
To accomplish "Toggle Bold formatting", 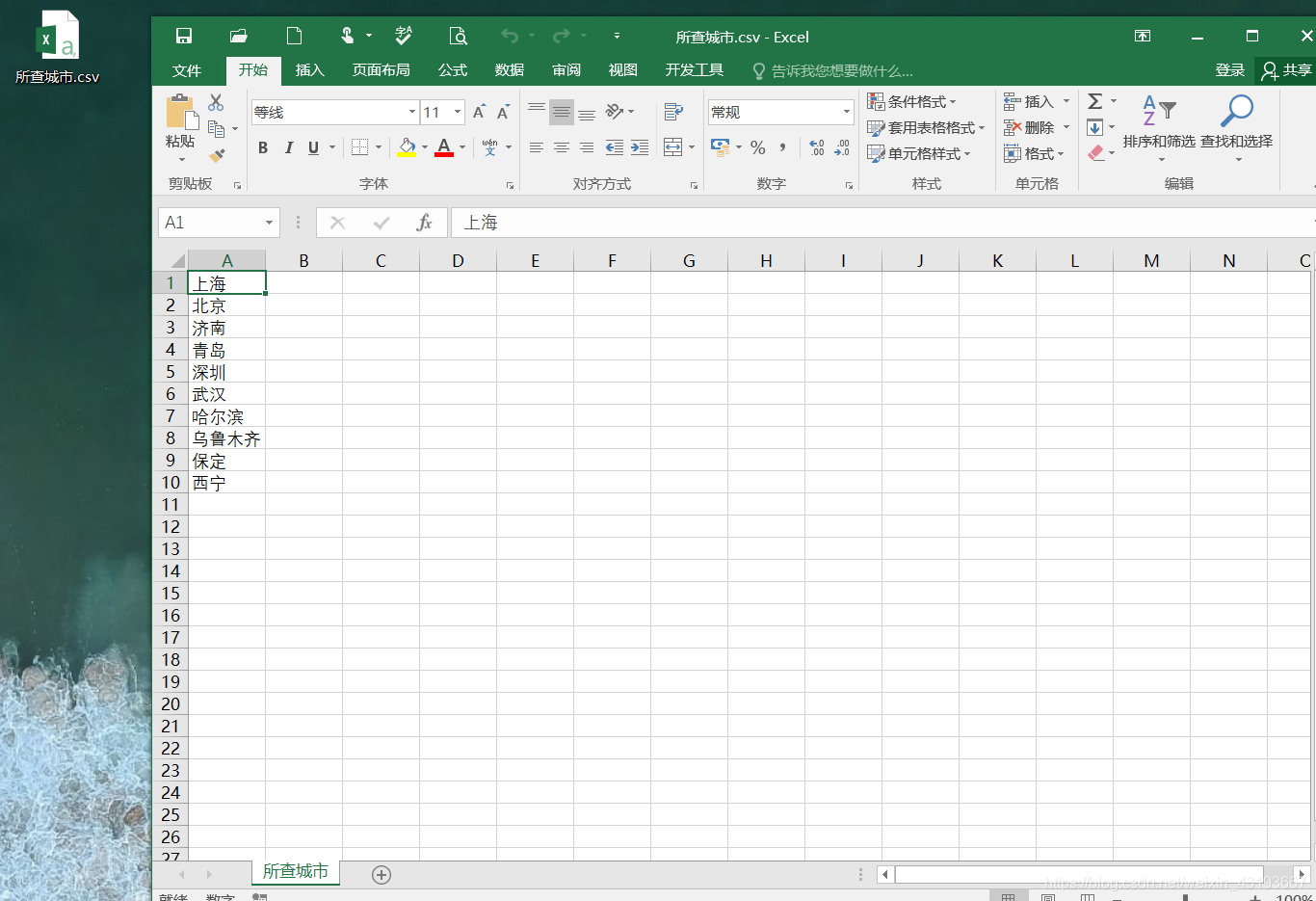I will point(263,147).
